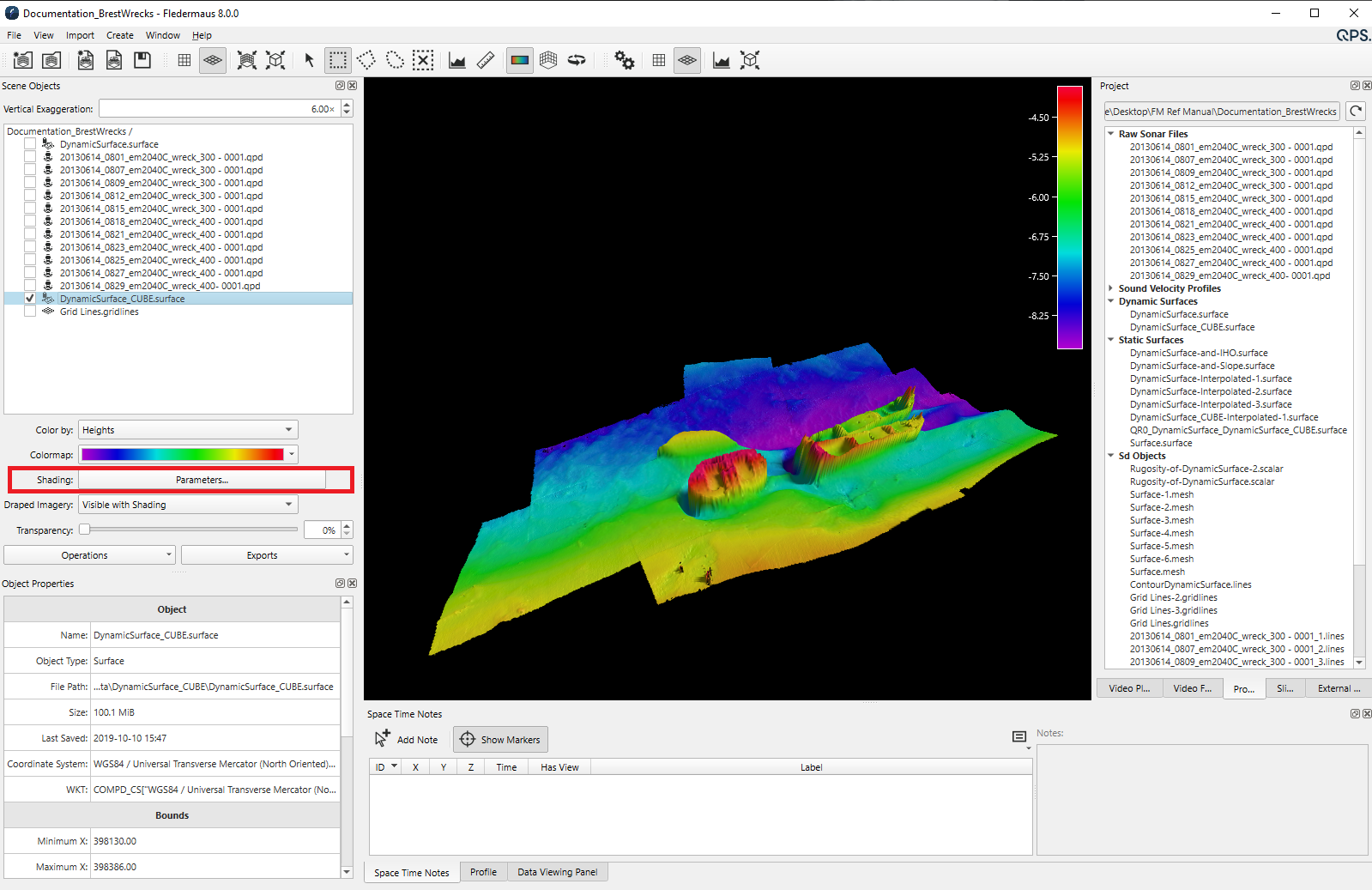Check the 20130614_0801 wreck_300 qpd file checkbox

point(30,157)
